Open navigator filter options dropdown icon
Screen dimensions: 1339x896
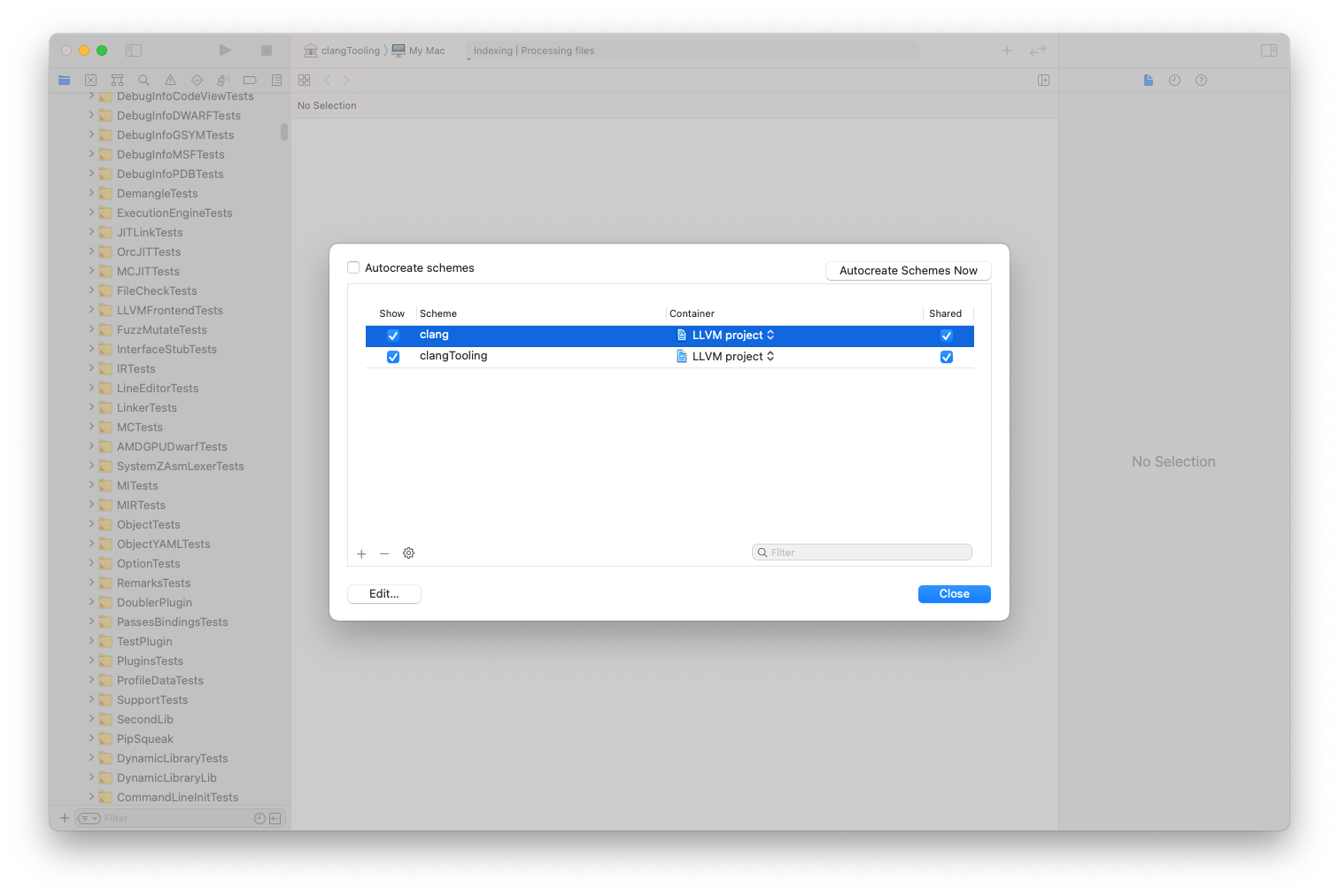click(x=89, y=818)
